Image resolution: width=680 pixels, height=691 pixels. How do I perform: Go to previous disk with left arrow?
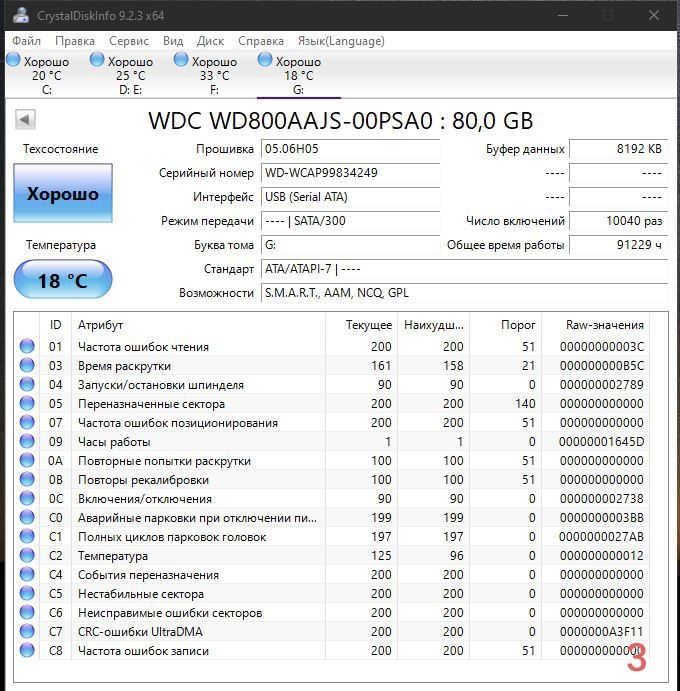click(x=25, y=119)
